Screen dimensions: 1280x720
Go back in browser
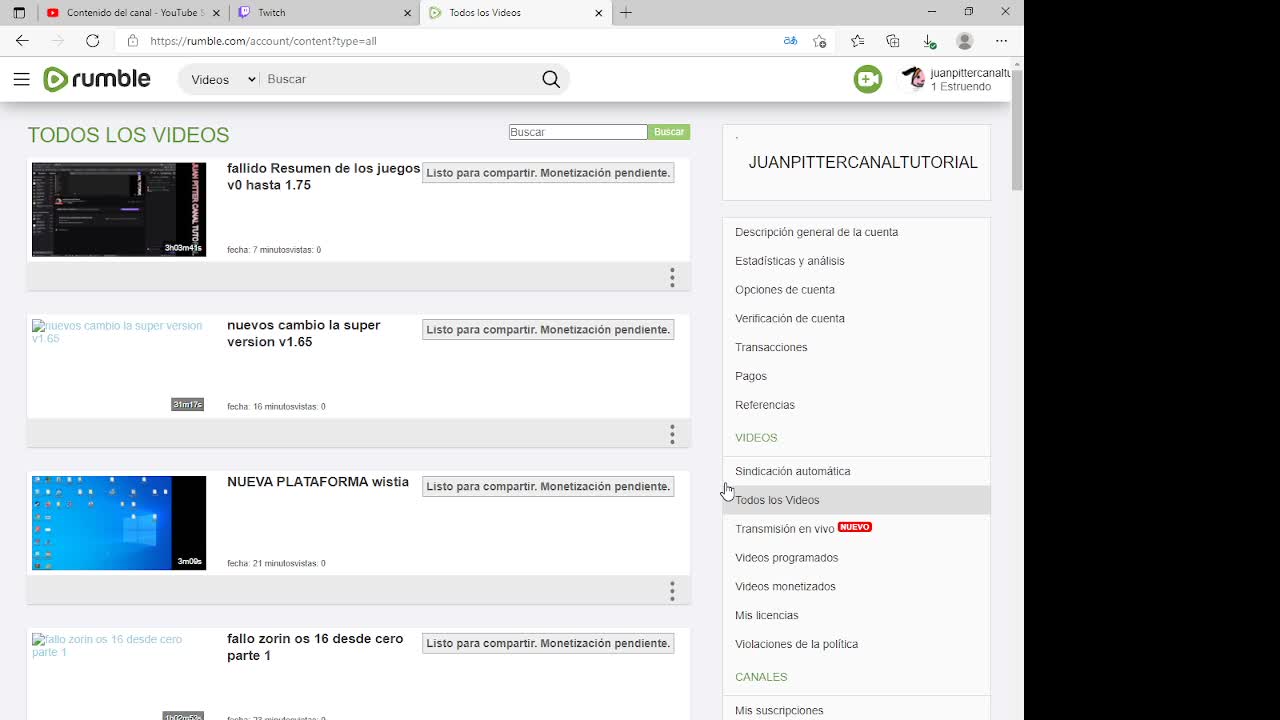[x=22, y=41]
